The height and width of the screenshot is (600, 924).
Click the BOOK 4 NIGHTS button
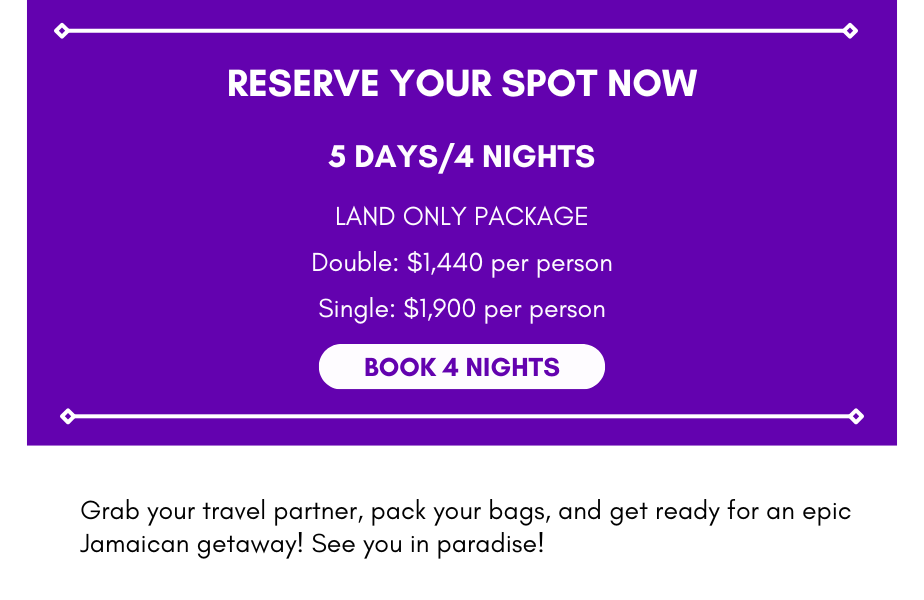click(x=461, y=367)
